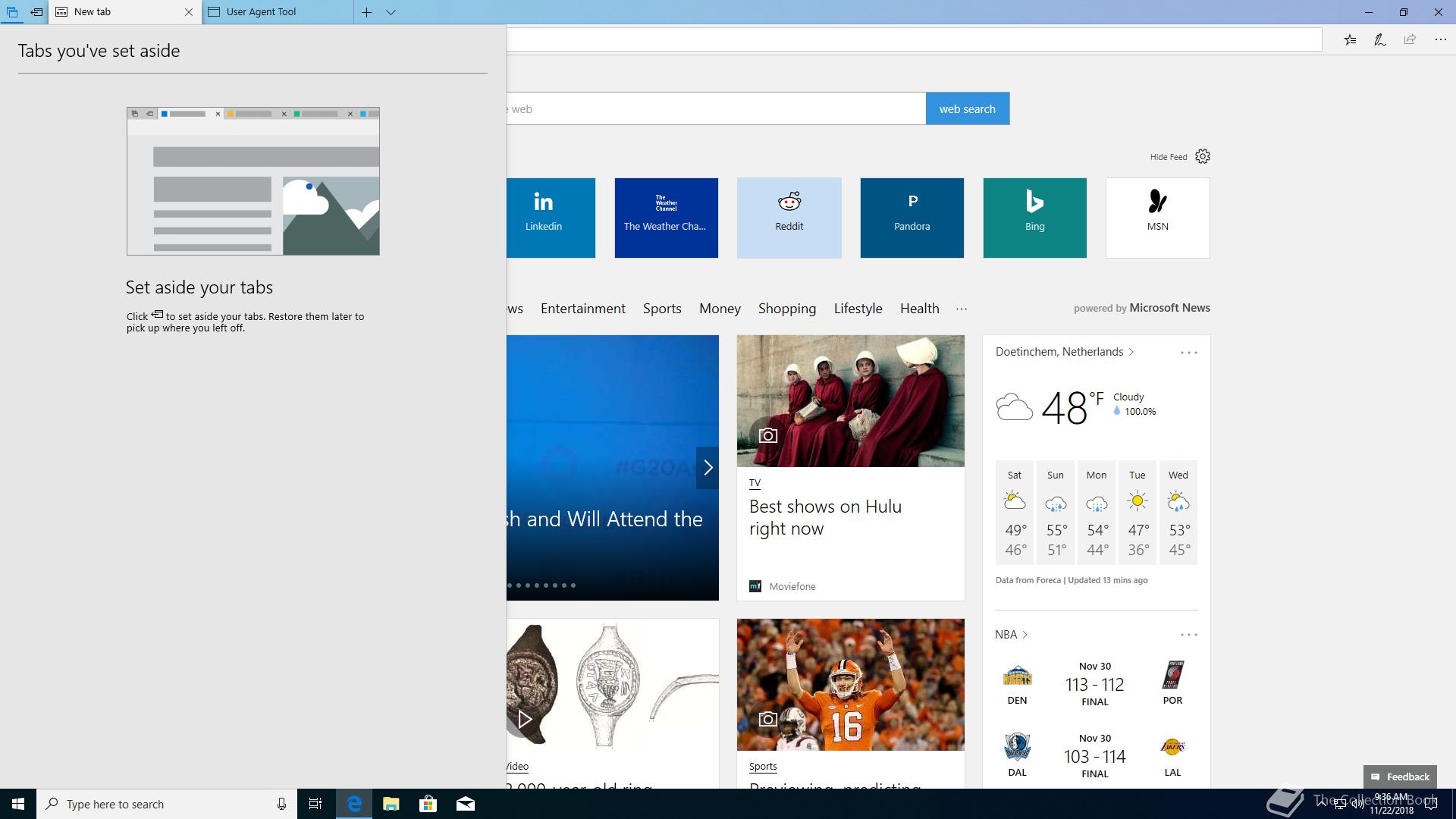
Task: Open the Bing top site tile
Action: point(1034,218)
